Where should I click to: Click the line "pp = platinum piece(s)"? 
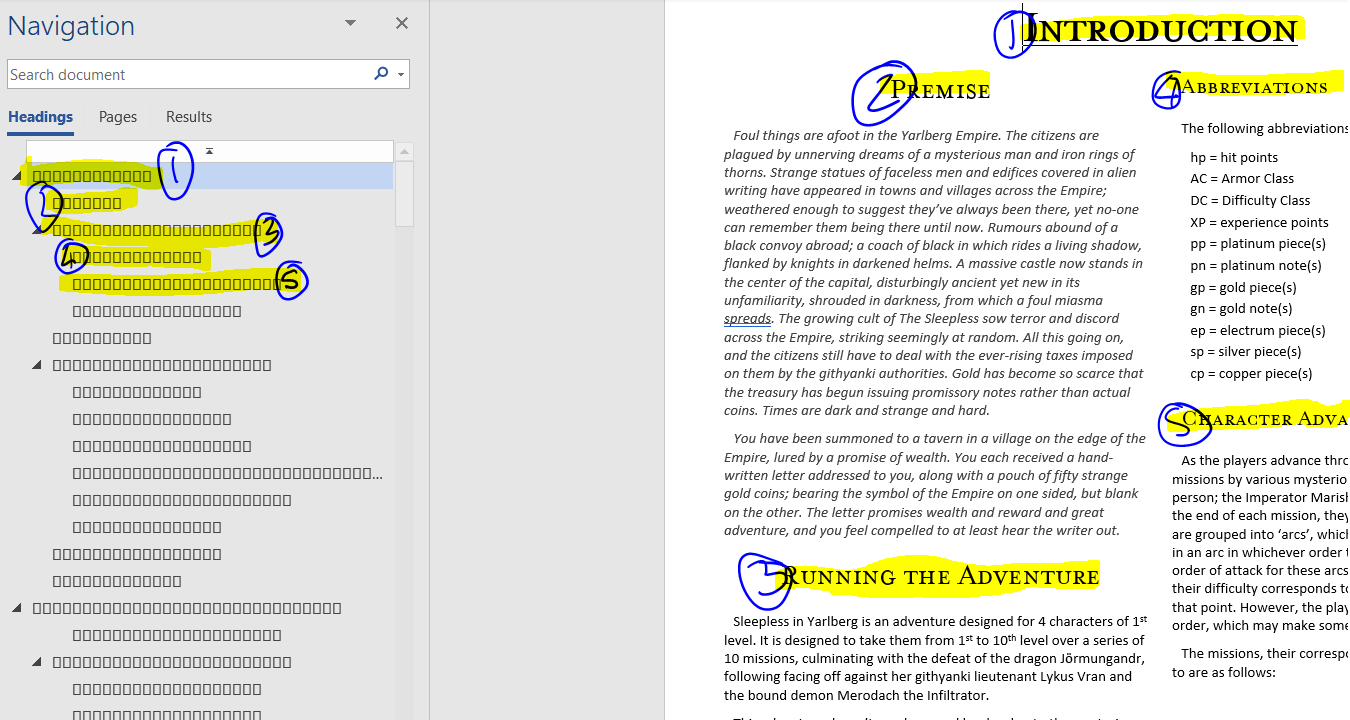(x=1258, y=244)
